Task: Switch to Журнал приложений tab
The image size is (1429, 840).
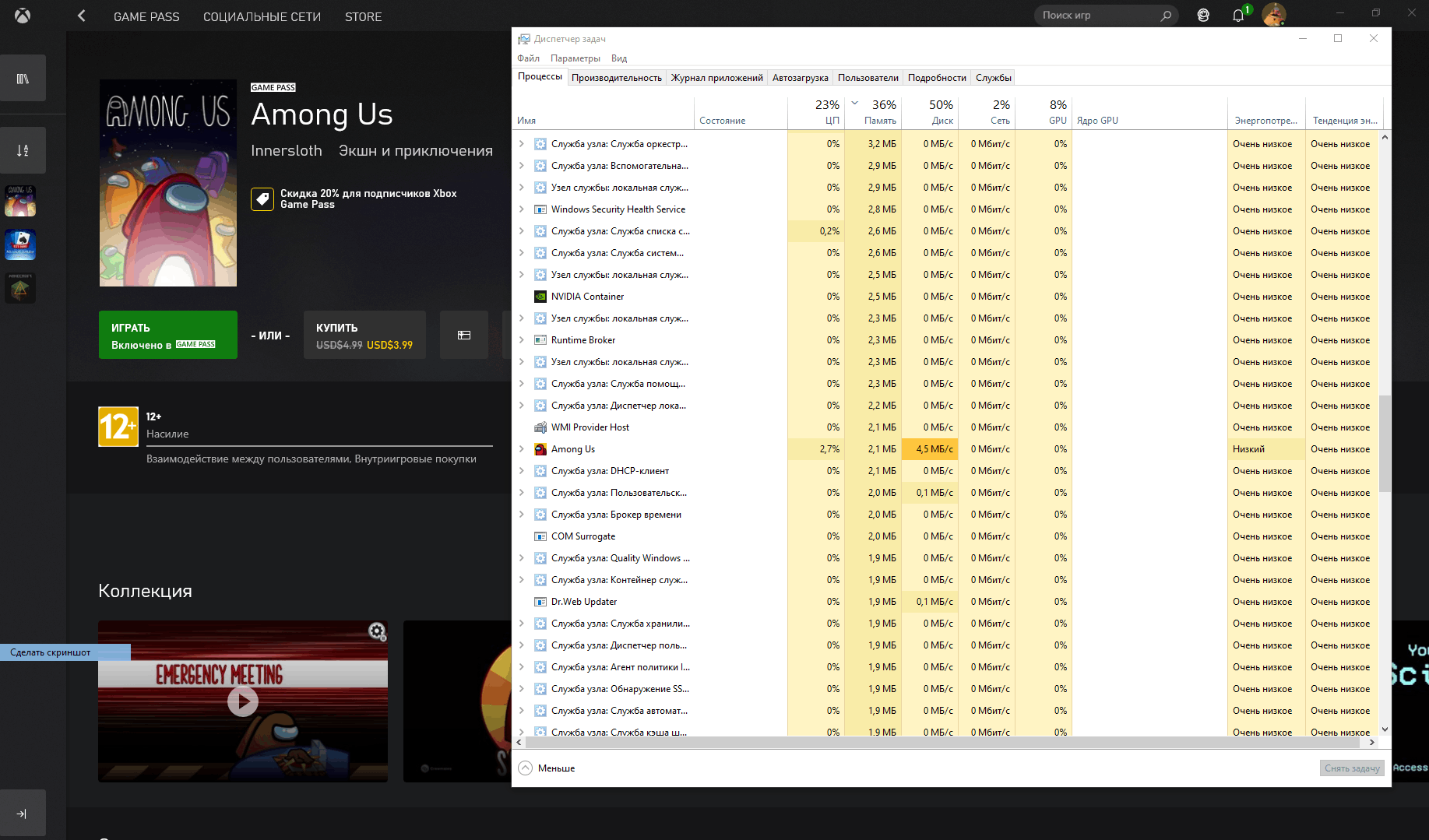Action: click(717, 78)
